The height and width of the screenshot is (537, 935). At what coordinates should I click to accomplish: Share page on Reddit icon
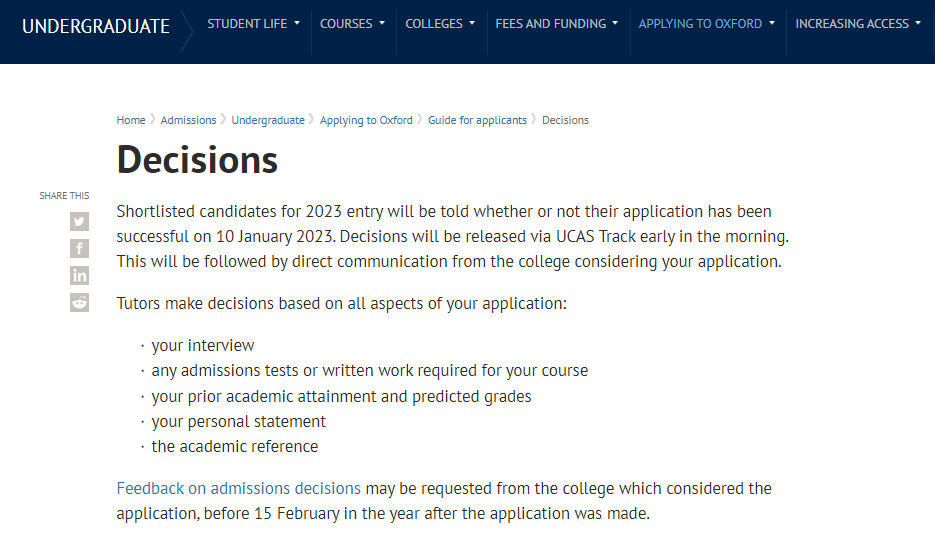(x=79, y=302)
